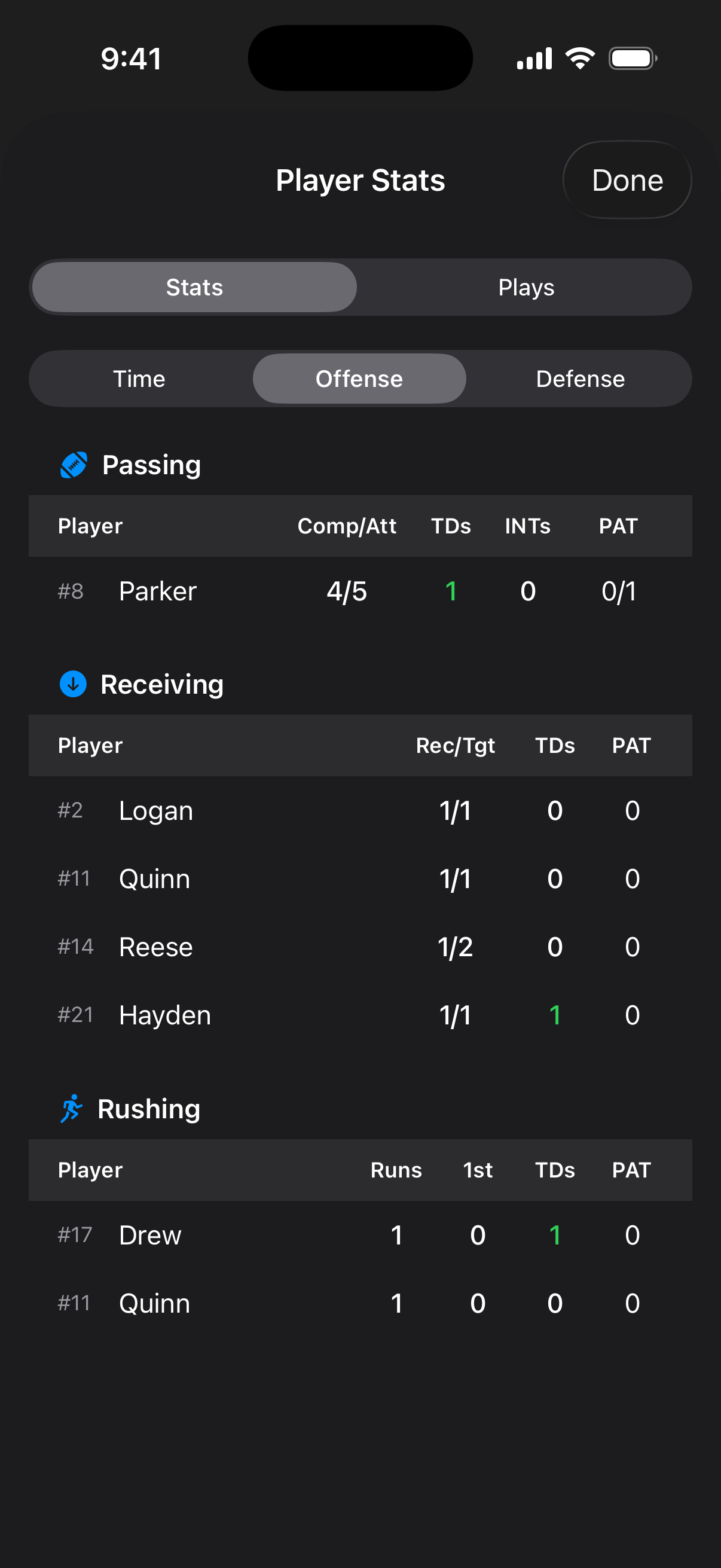Screen dimensions: 721x1568
Task: Select Parker's passing stats row
Action: tap(360, 590)
